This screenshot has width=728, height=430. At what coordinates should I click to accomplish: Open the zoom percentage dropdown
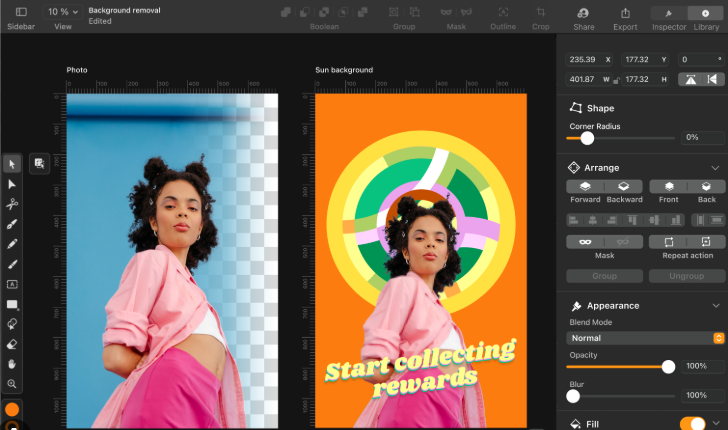coord(60,12)
